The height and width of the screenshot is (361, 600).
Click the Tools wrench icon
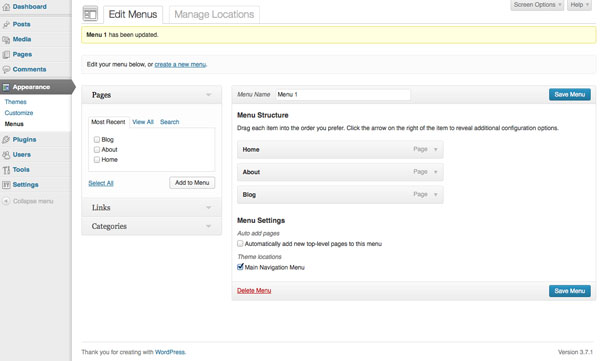(6, 170)
